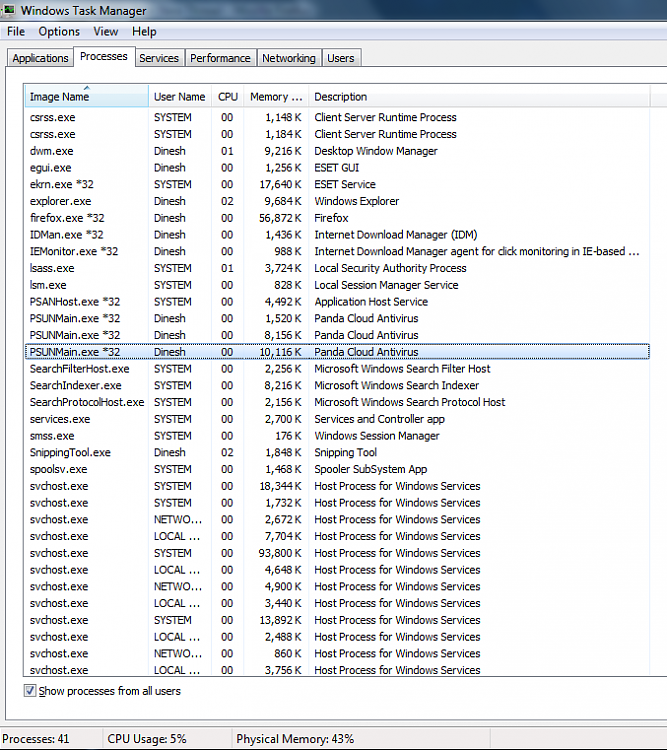The width and height of the screenshot is (667, 750).
Task: Switch to the Applications tab
Action: (40, 58)
